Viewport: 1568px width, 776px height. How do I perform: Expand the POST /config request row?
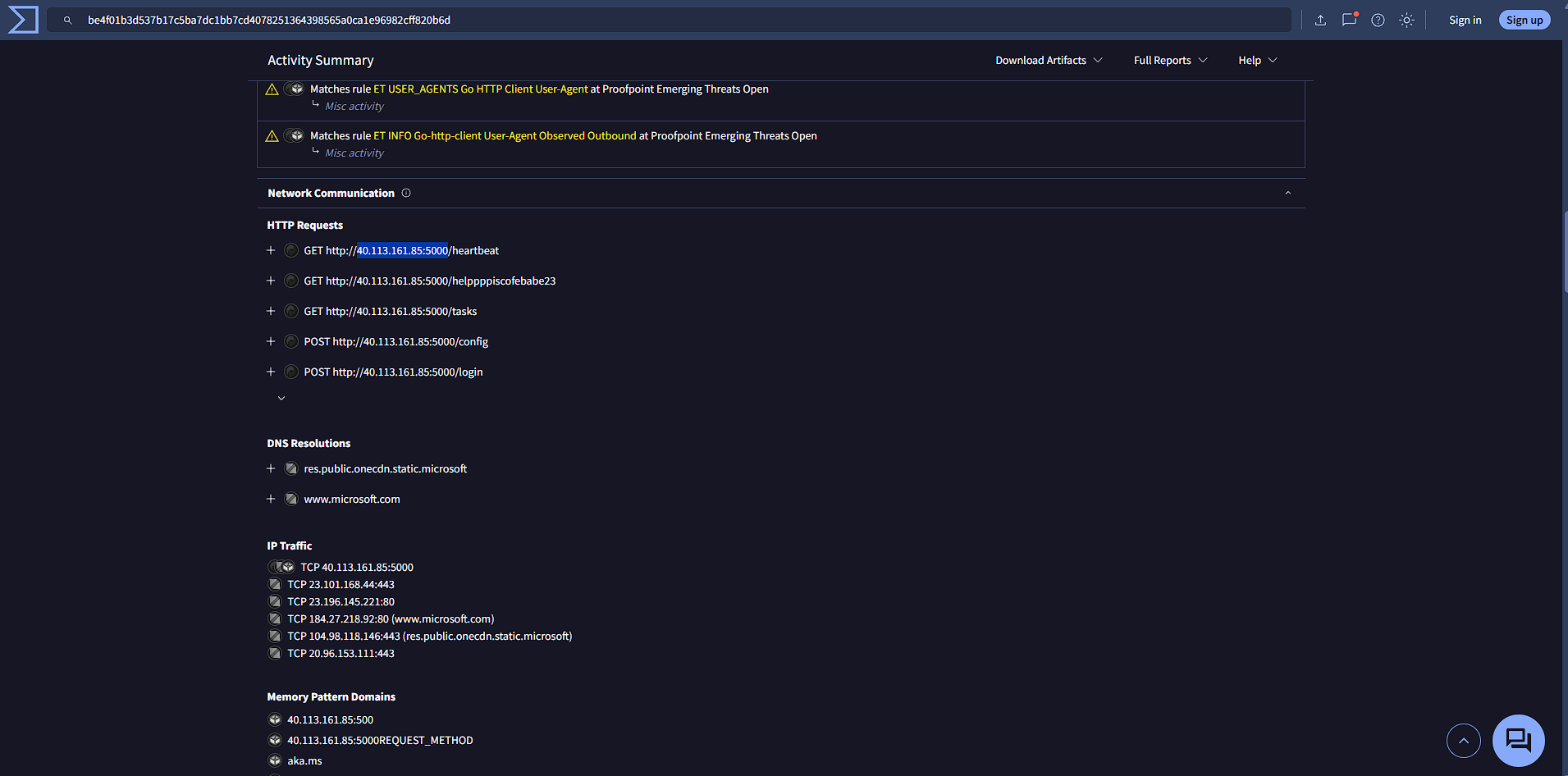pos(271,341)
